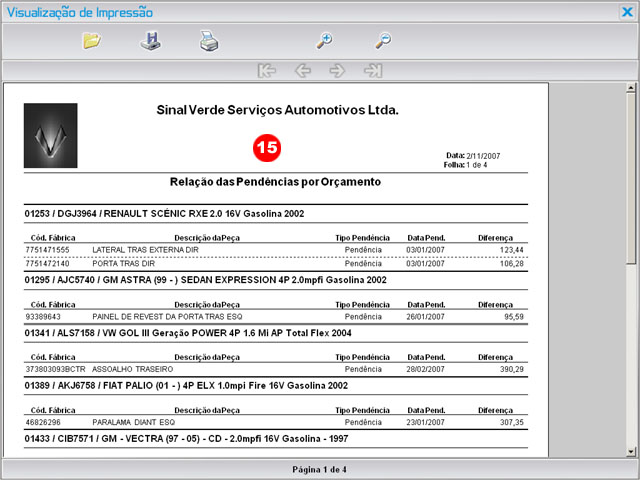Save the report using the disk icon

tap(151, 41)
